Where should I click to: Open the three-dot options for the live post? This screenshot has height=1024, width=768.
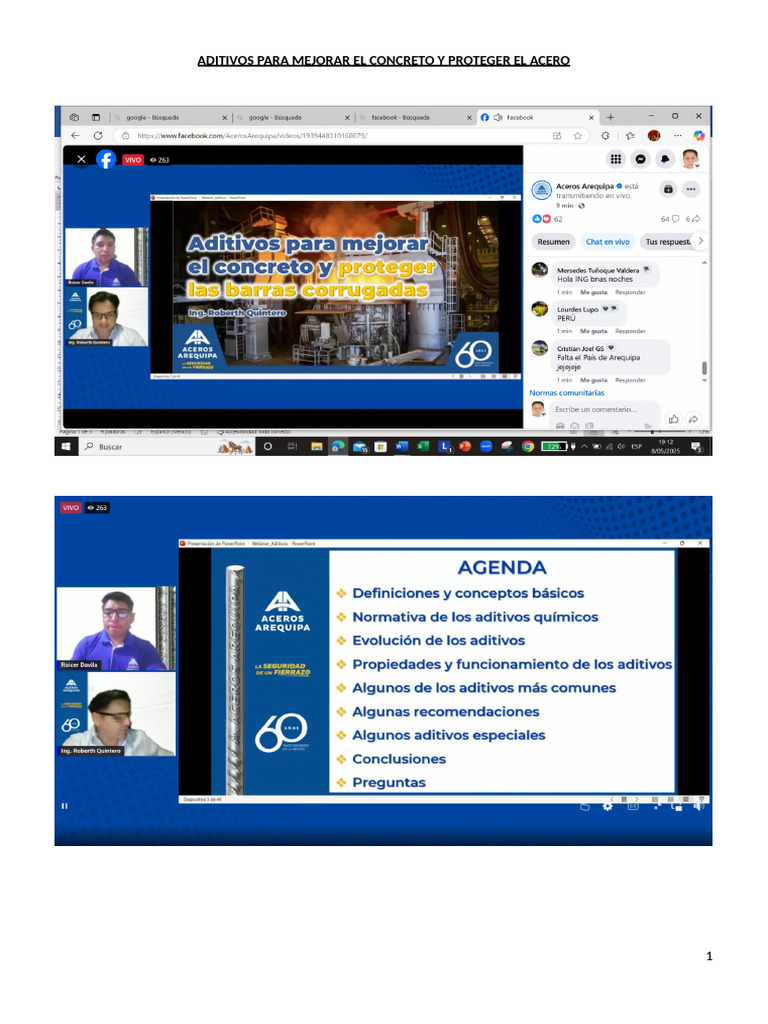click(691, 189)
